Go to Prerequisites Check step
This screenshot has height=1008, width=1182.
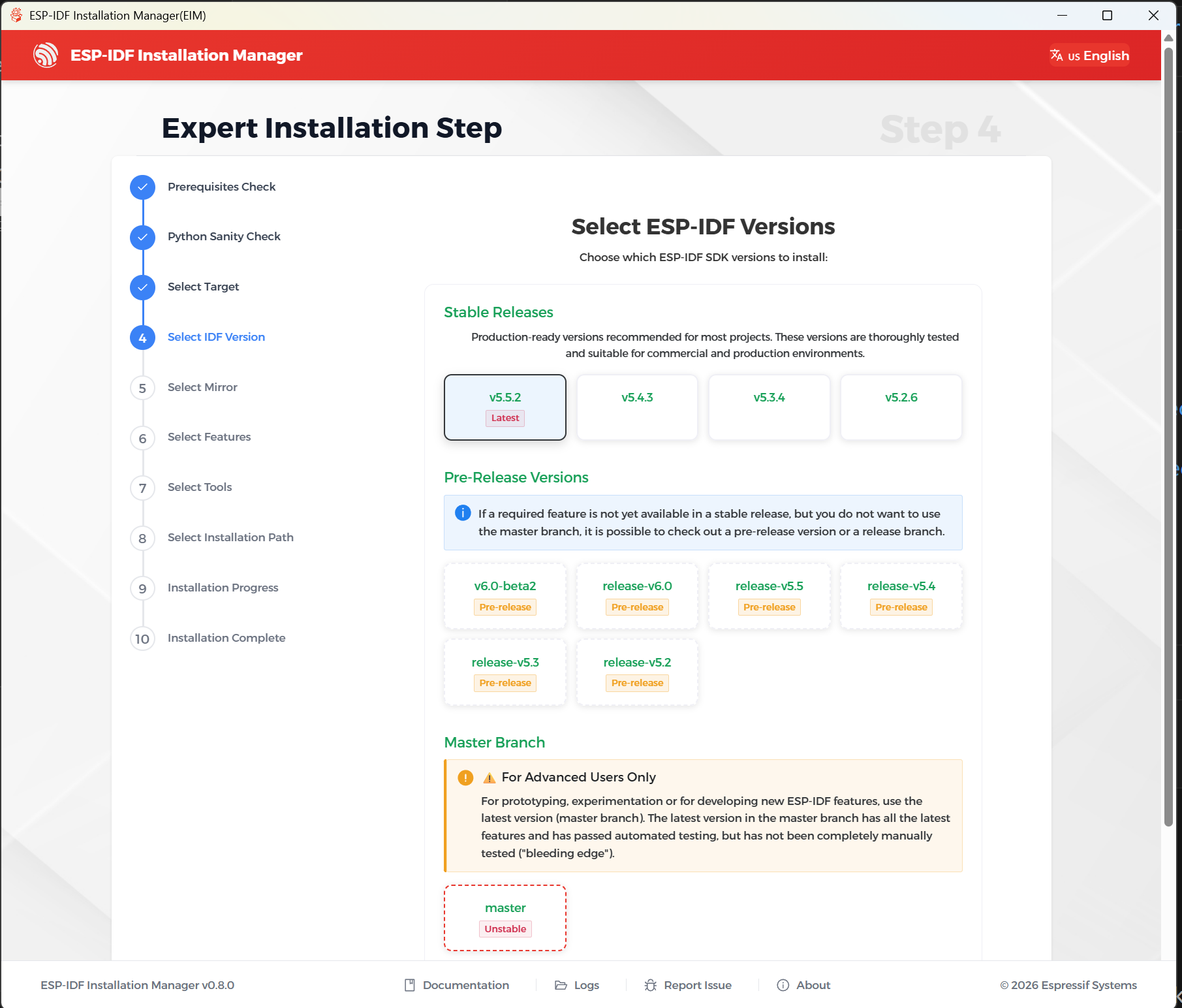221,187
